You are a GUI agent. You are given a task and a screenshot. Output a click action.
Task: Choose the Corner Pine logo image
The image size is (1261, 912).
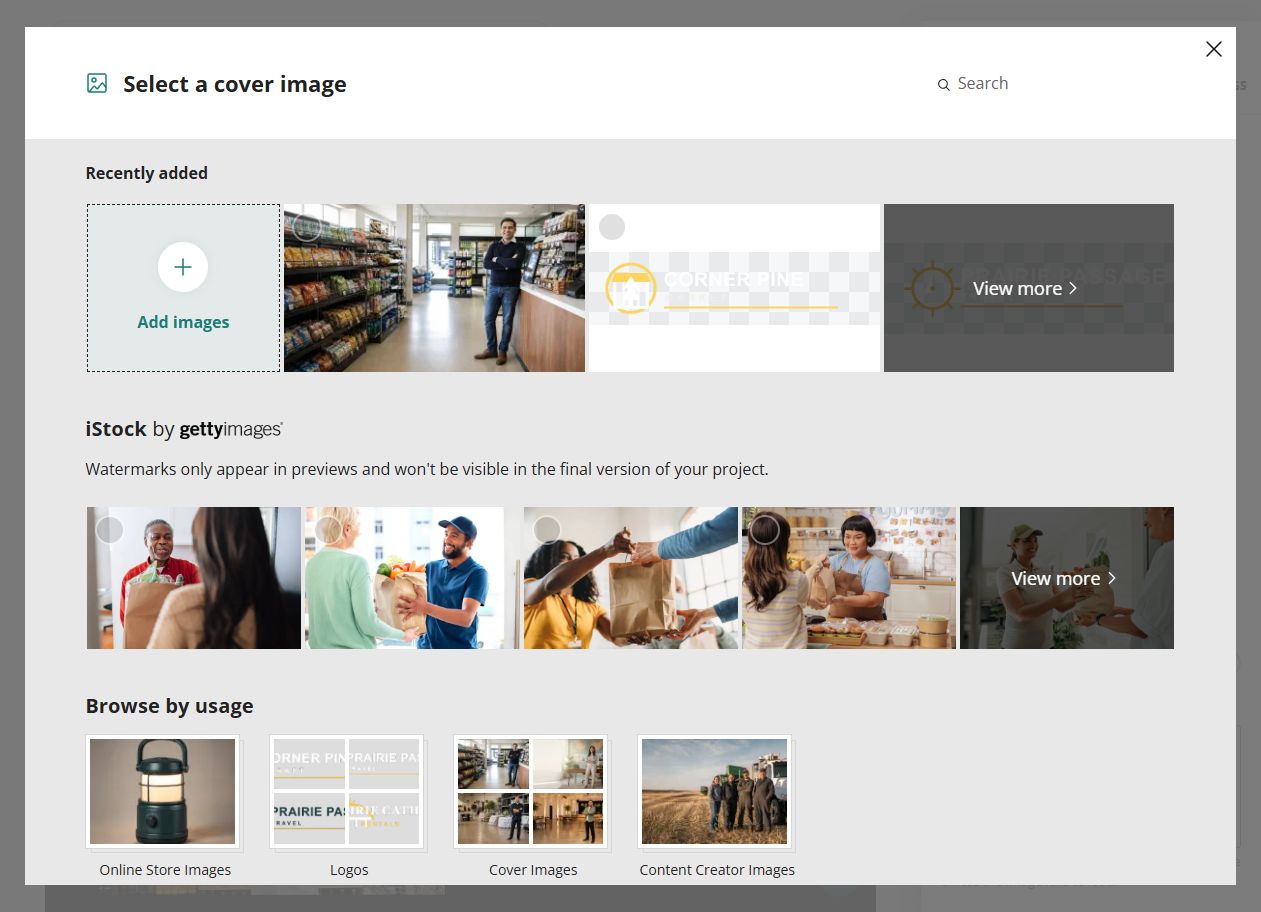point(734,288)
